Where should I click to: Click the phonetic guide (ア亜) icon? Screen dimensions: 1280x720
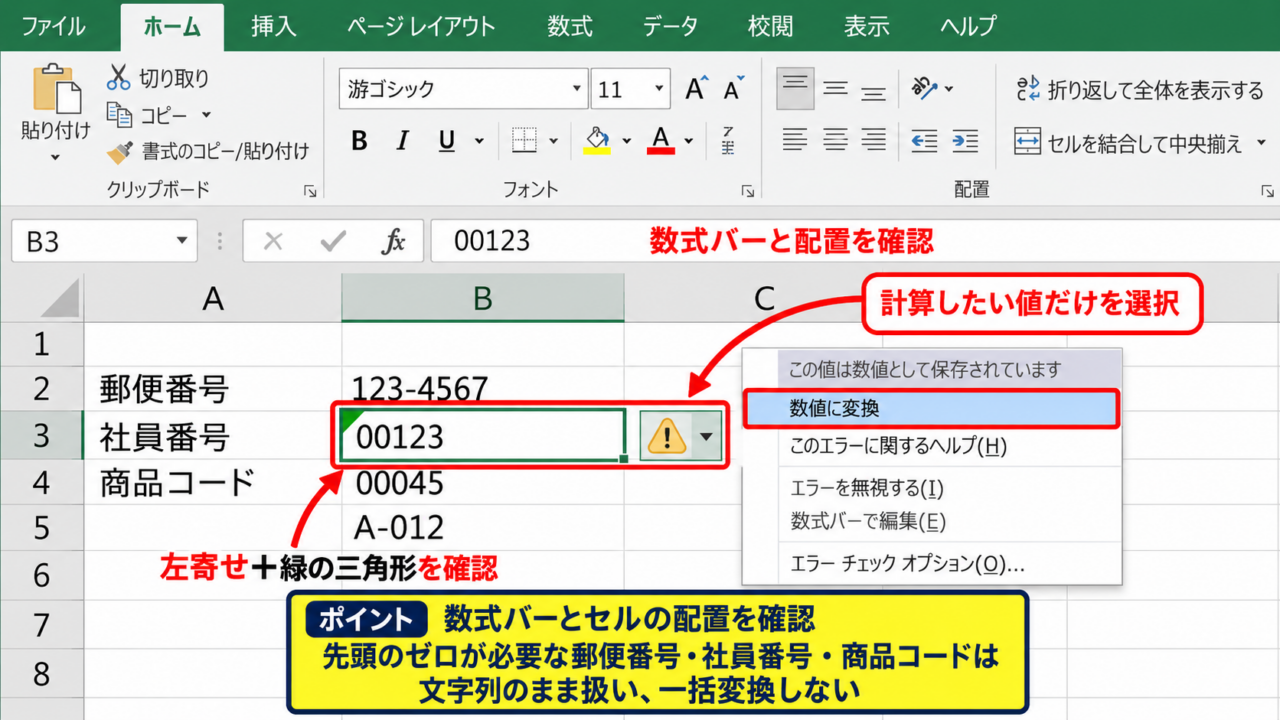[x=728, y=141]
